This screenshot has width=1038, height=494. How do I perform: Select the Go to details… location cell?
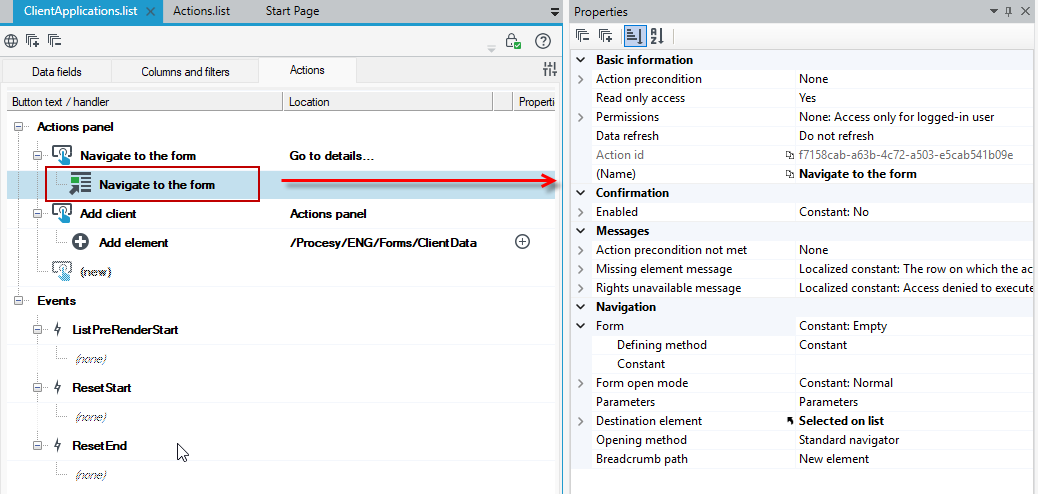point(332,156)
